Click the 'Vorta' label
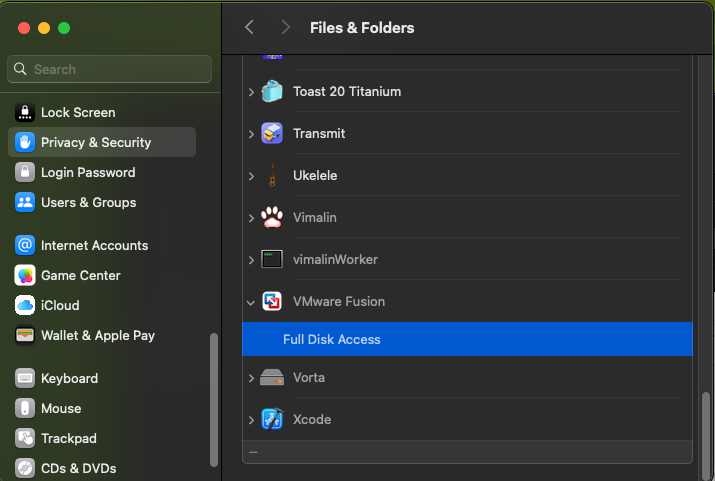 click(309, 378)
